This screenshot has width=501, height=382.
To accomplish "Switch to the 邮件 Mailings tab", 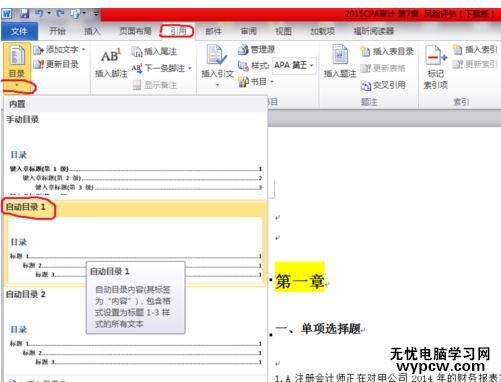I will click(x=213, y=31).
